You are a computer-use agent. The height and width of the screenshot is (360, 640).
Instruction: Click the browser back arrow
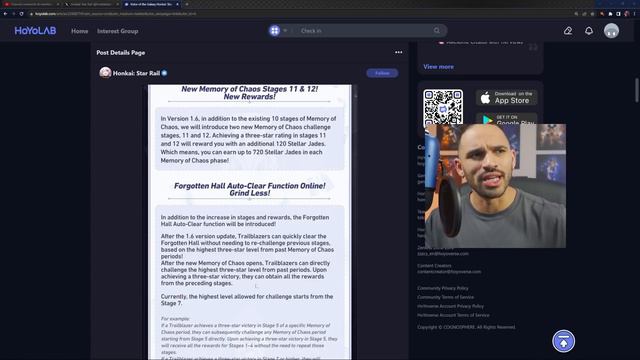click(x=5, y=13)
